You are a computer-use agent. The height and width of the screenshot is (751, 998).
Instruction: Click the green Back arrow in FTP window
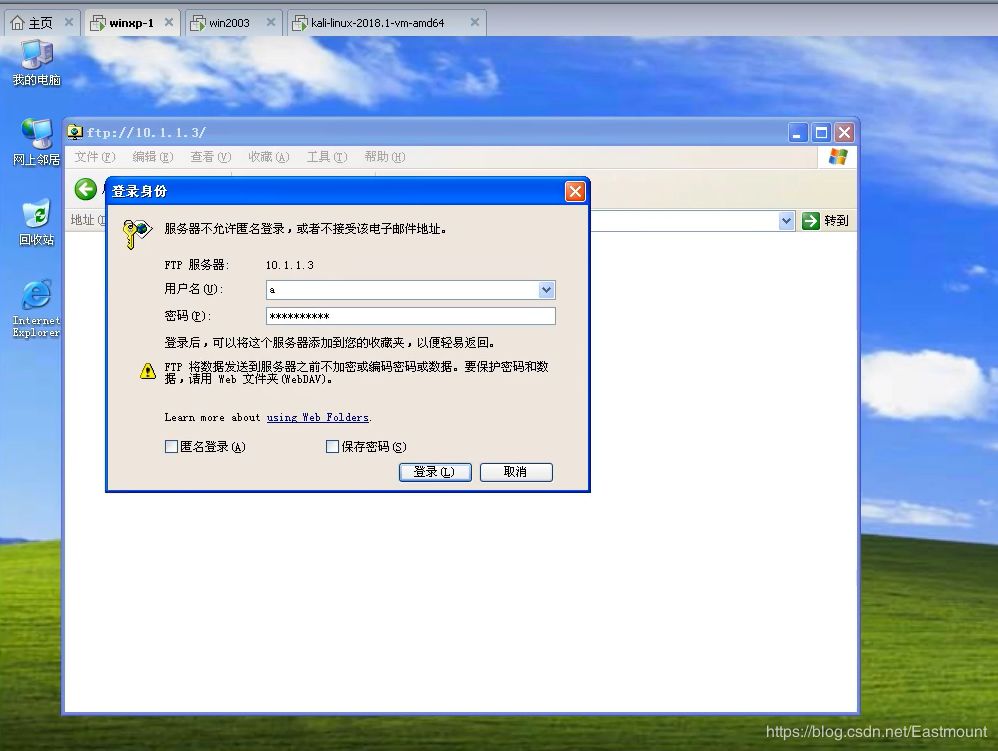pos(86,189)
